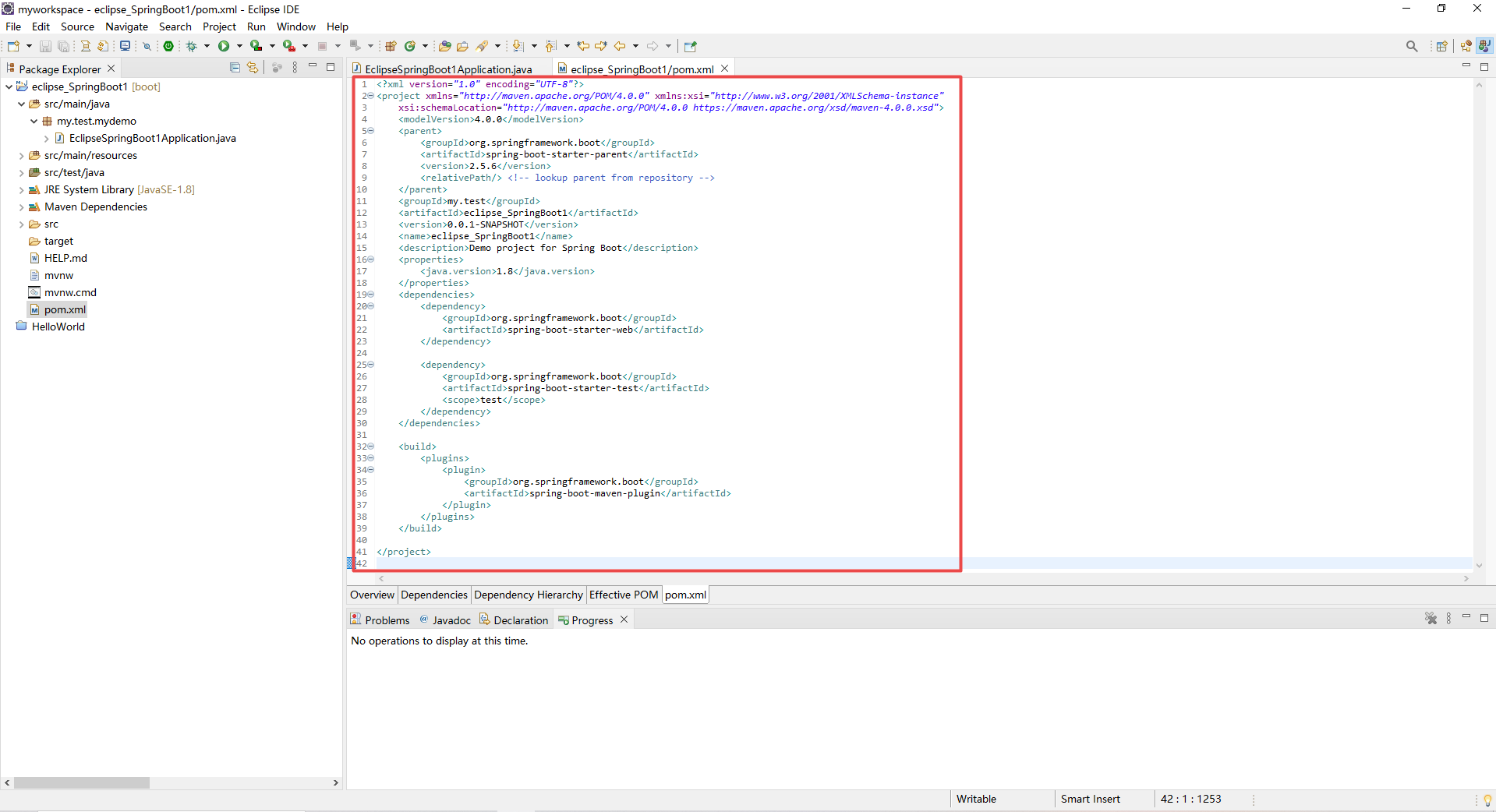
Task: Close the Progress view tab
Action: tap(624, 620)
